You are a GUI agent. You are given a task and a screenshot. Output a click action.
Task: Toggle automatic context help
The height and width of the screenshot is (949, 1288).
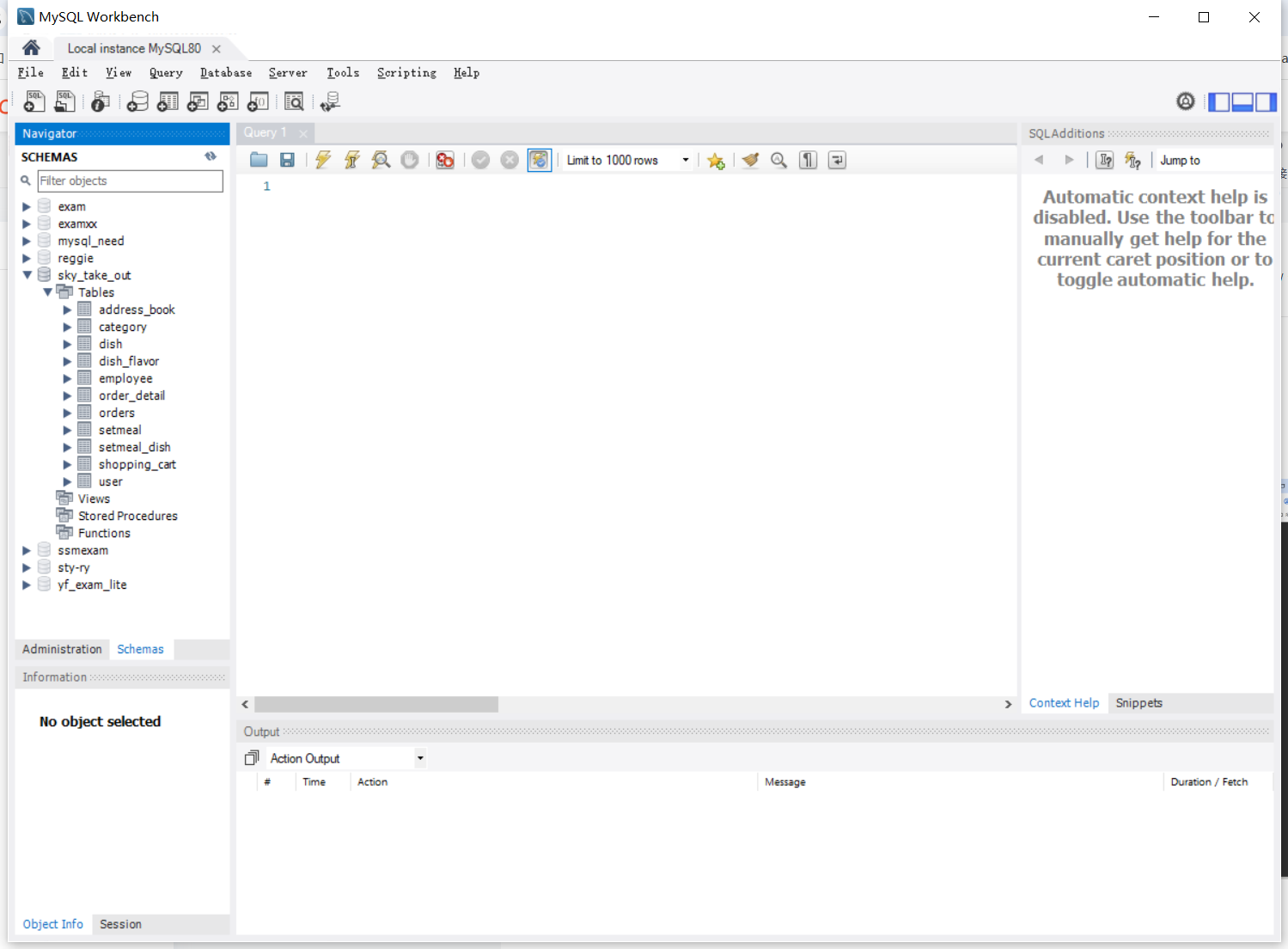1133,160
